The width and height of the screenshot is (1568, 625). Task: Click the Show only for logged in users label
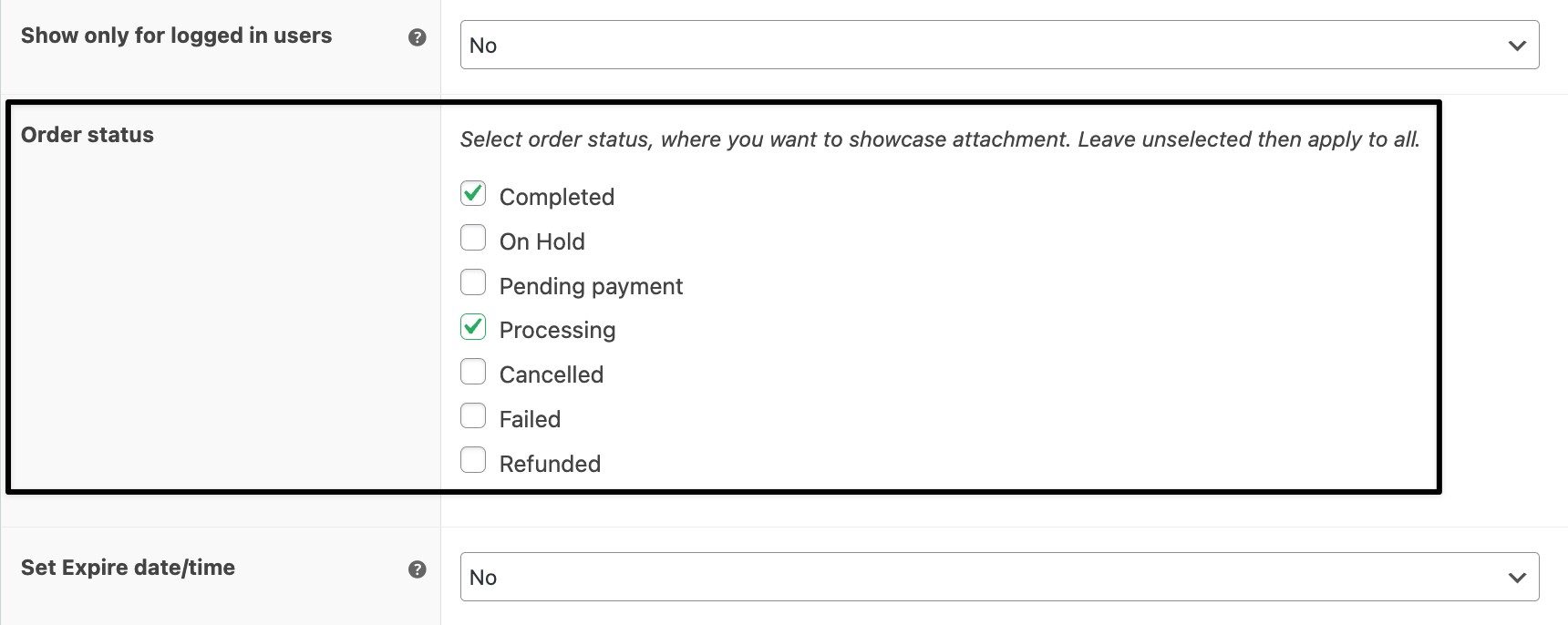coord(176,36)
